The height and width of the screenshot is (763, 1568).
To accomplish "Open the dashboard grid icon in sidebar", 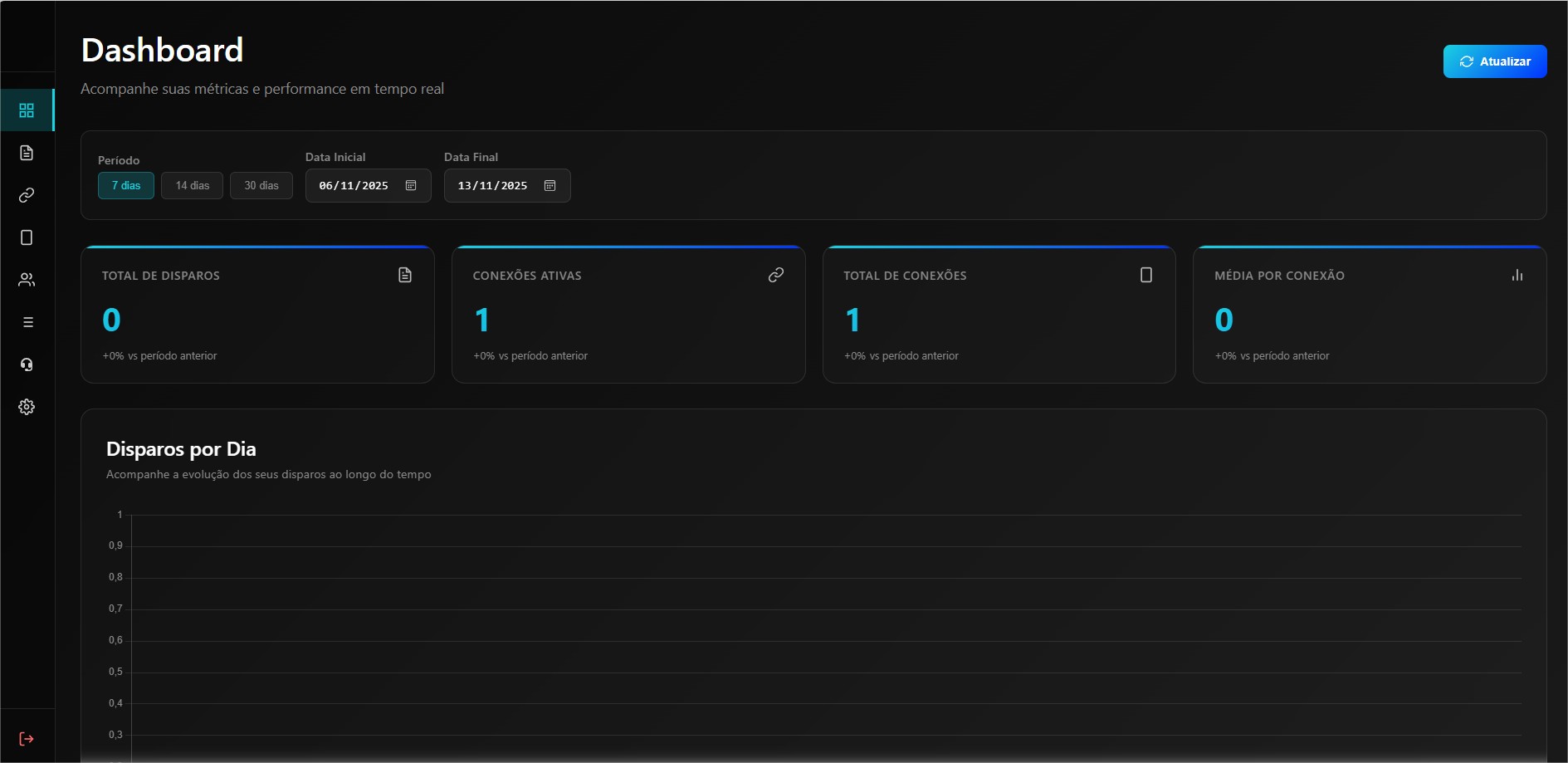I will click(x=27, y=110).
